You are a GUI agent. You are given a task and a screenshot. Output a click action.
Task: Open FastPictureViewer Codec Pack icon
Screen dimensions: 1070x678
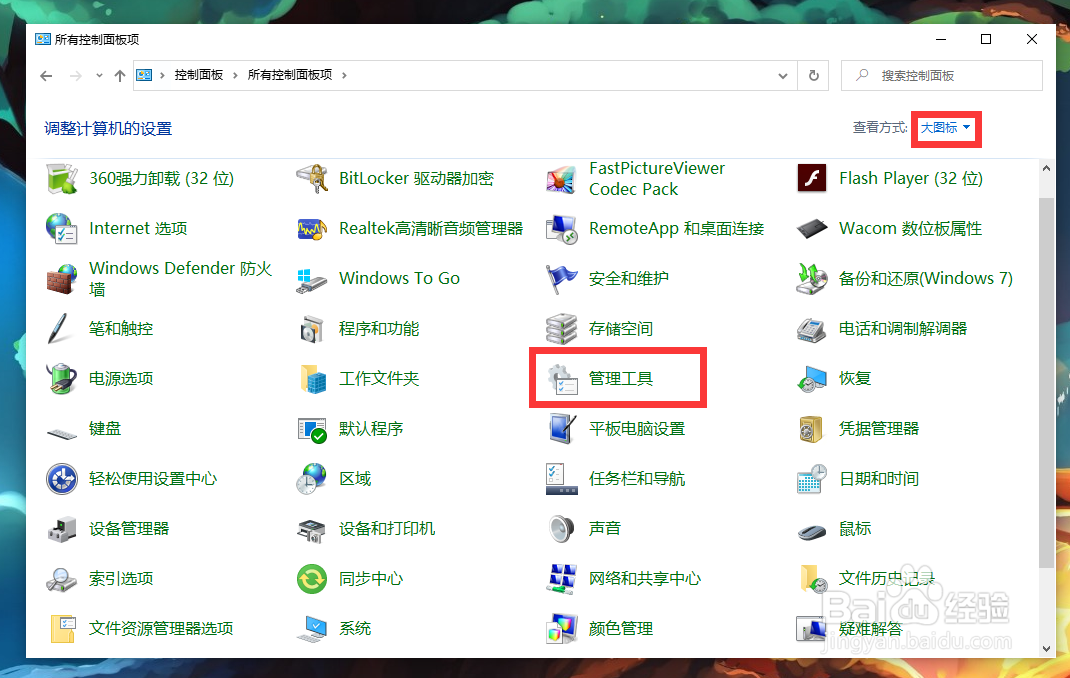pos(562,179)
